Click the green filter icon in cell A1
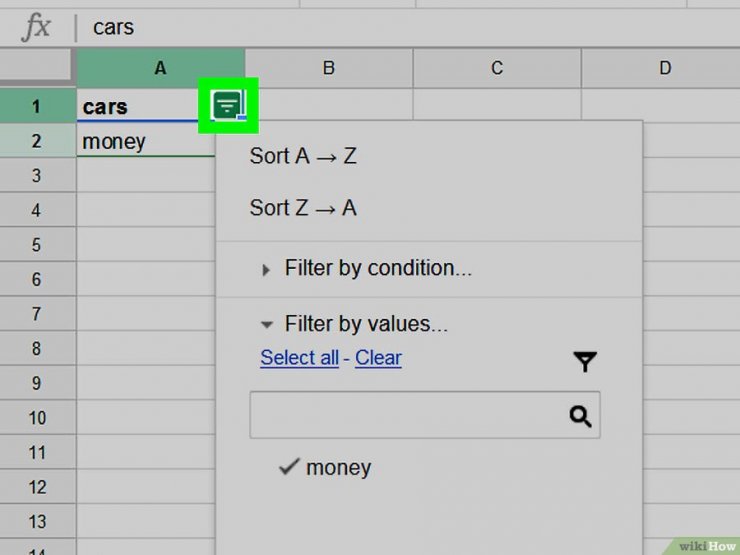Screen dimensions: 740x555 228,105
